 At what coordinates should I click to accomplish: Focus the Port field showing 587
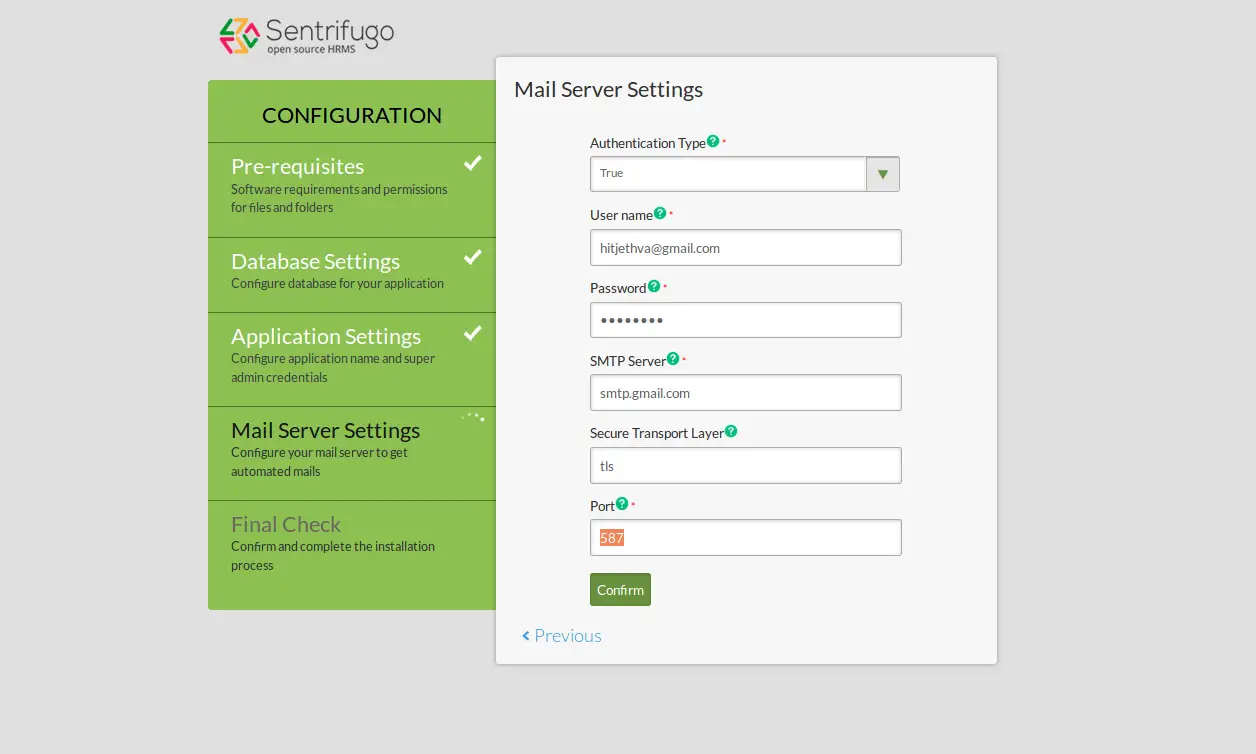[x=746, y=538]
